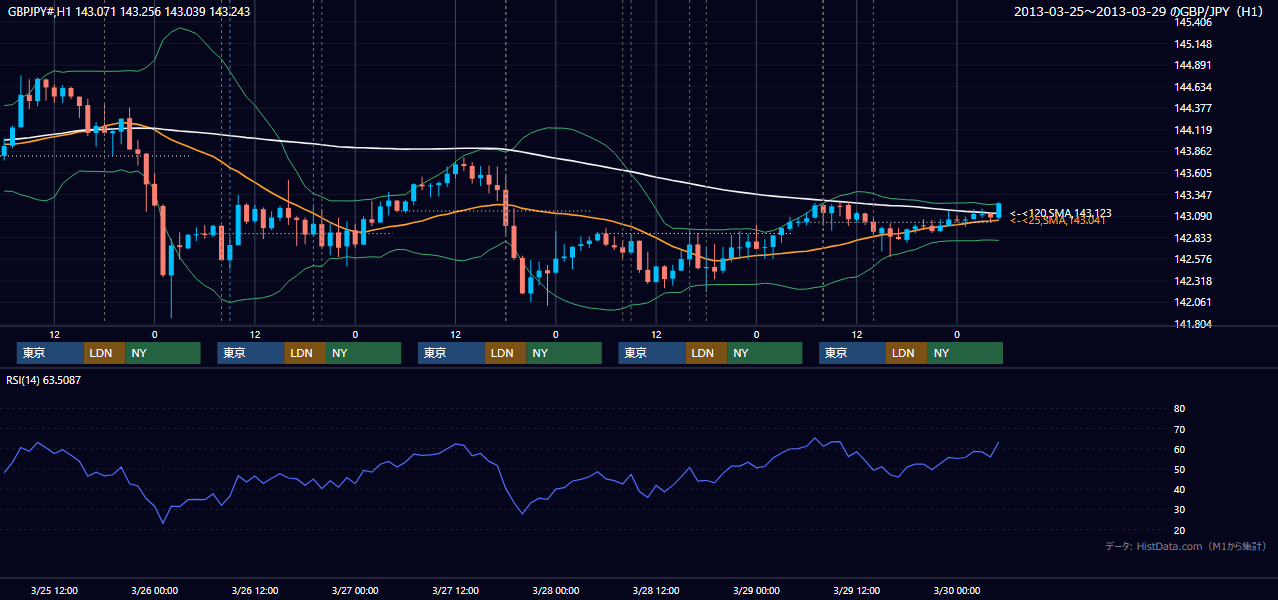Click price axis value 145.148
1278x600 pixels.
(x=1193, y=44)
